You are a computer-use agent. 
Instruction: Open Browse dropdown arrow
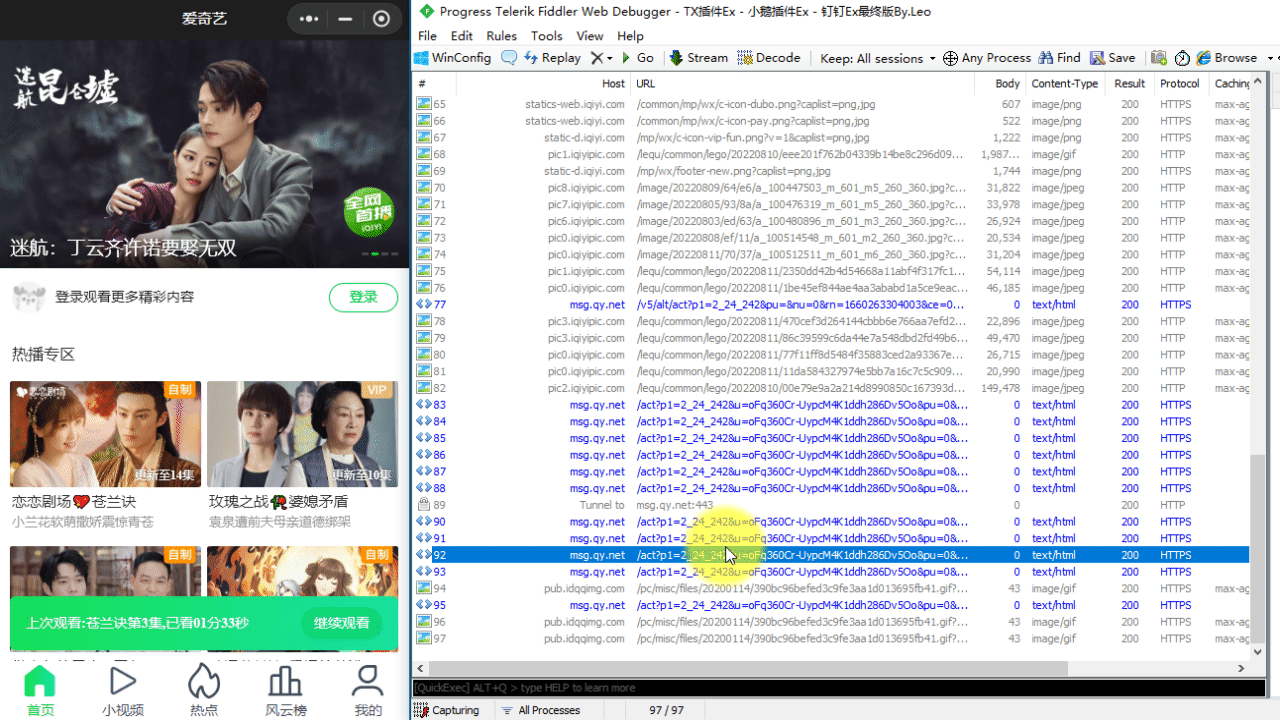[1270, 58]
